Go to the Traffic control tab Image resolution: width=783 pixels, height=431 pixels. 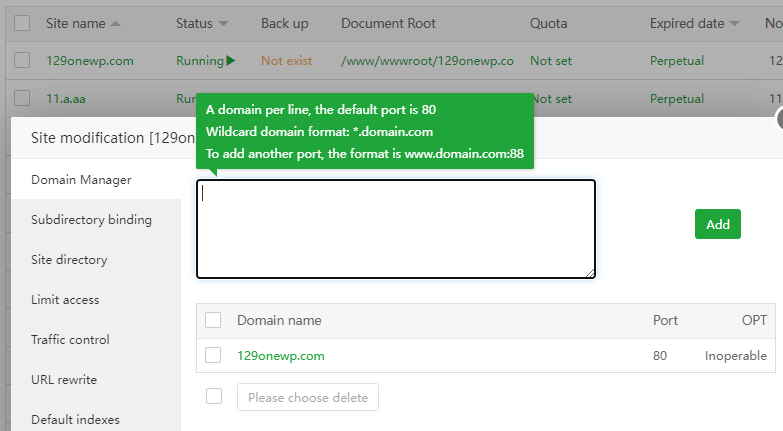coord(70,340)
